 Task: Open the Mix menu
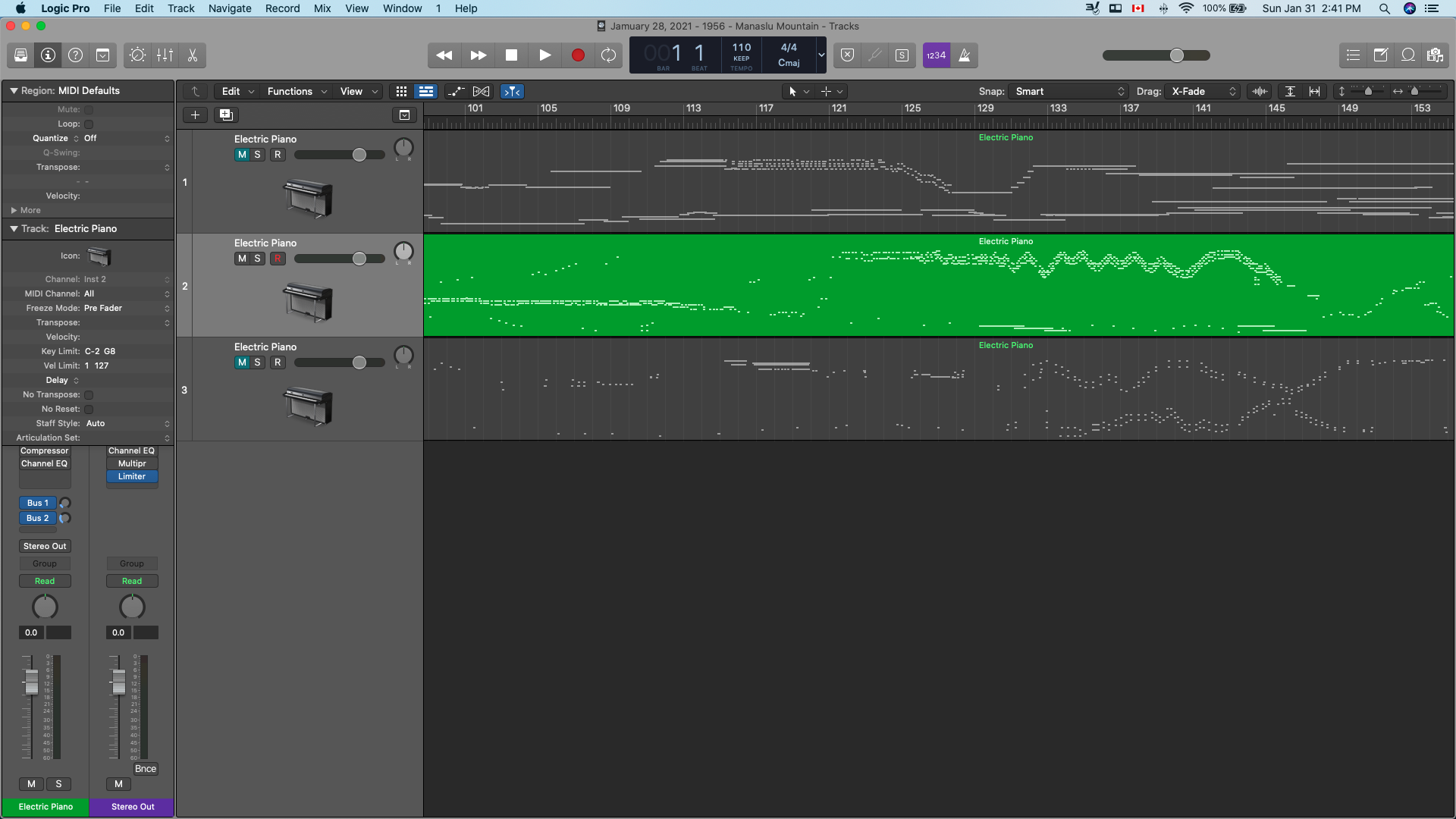click(x=322, y=8)
